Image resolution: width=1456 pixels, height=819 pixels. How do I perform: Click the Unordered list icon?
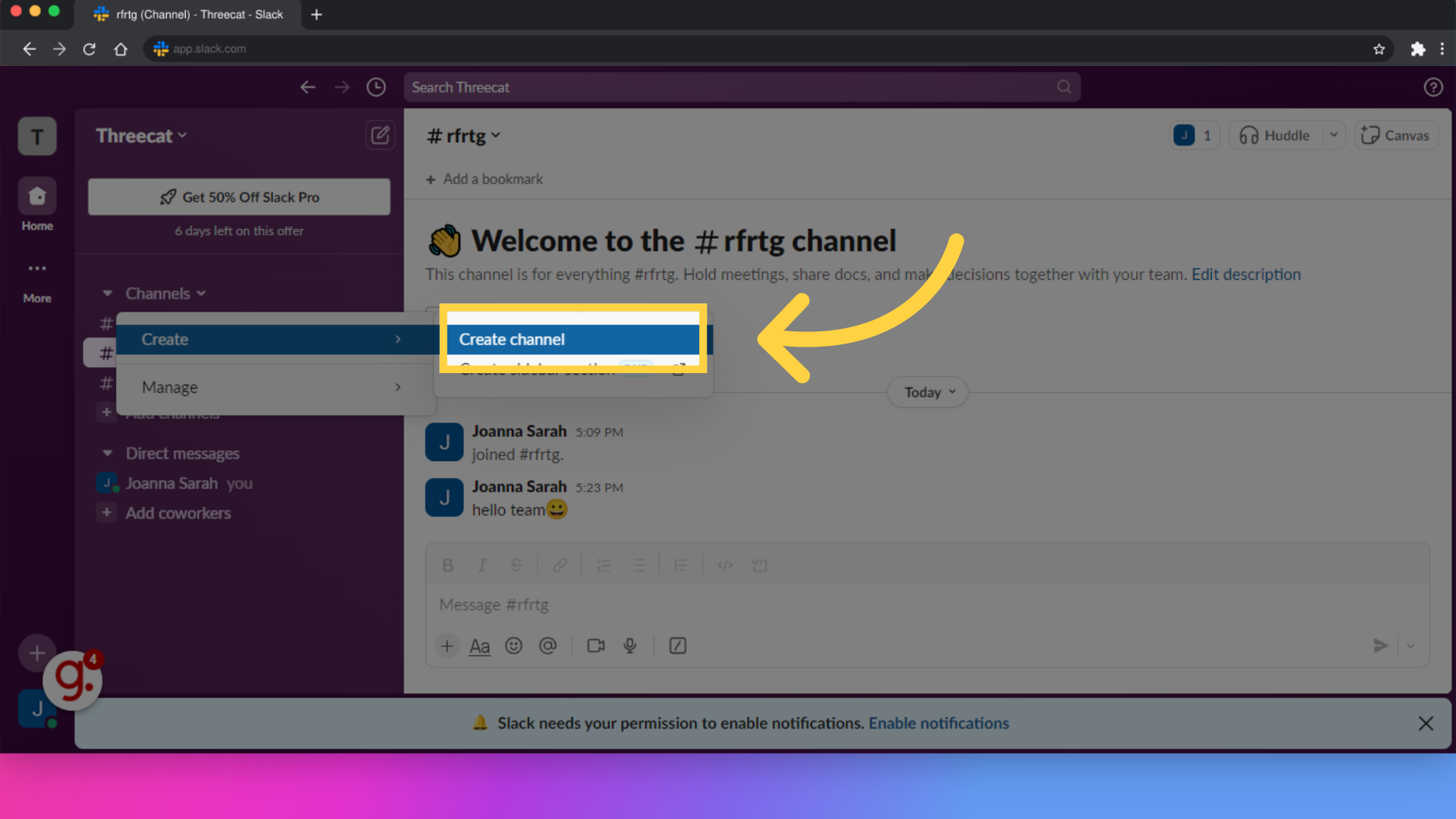639,565
